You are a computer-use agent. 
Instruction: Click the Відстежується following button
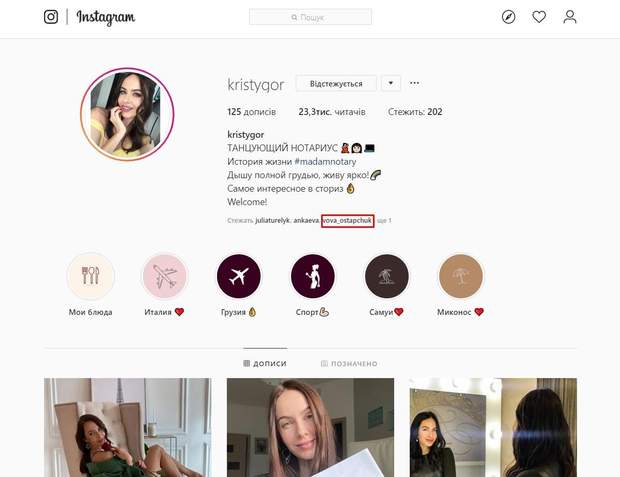tap(336, 83)
